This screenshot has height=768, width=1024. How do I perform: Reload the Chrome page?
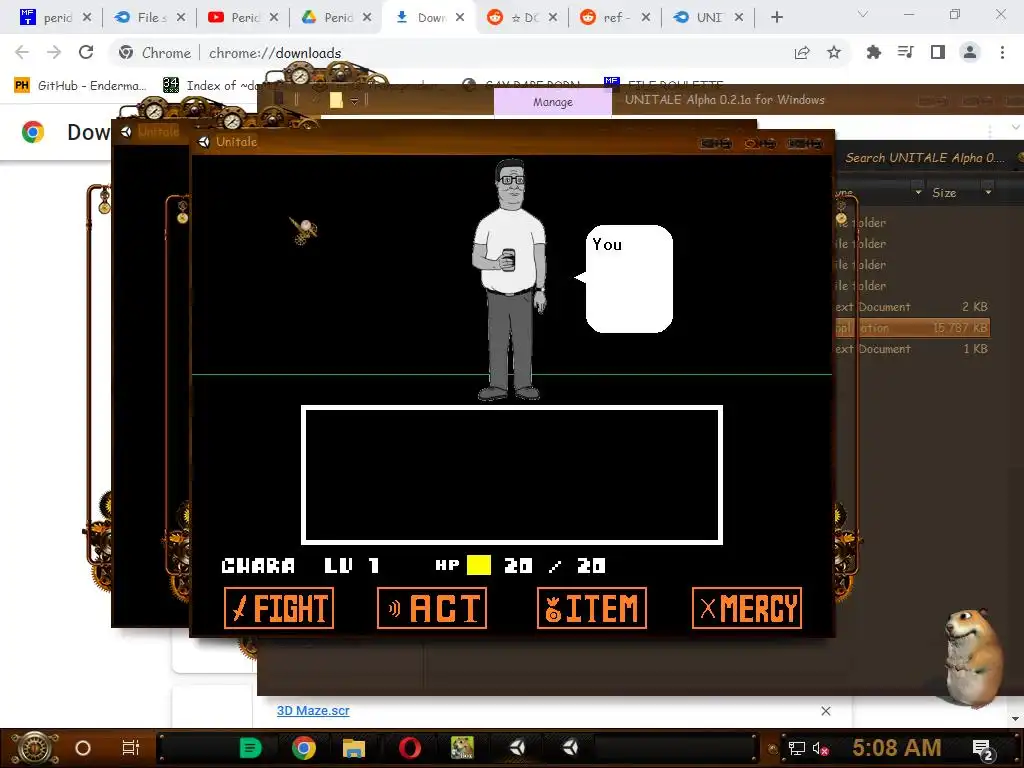[86, 52]
